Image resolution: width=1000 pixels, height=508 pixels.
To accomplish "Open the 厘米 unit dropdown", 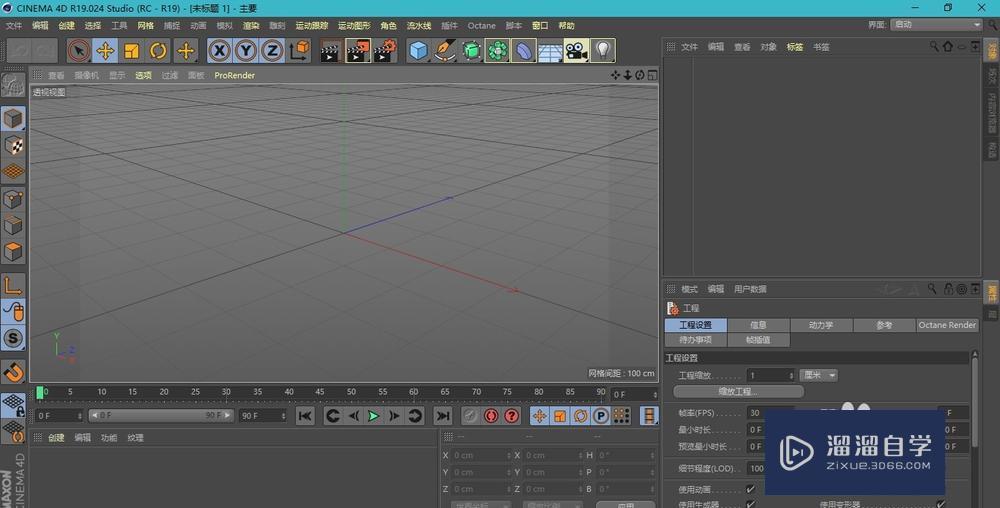I will tap(818, 375).
